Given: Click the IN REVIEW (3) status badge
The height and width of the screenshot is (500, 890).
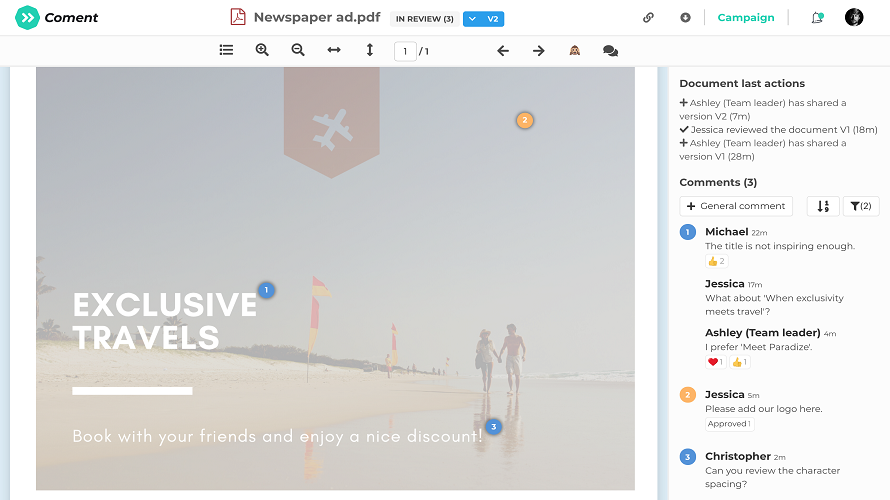Looking at the screenshot, I should tap(425, 19).
